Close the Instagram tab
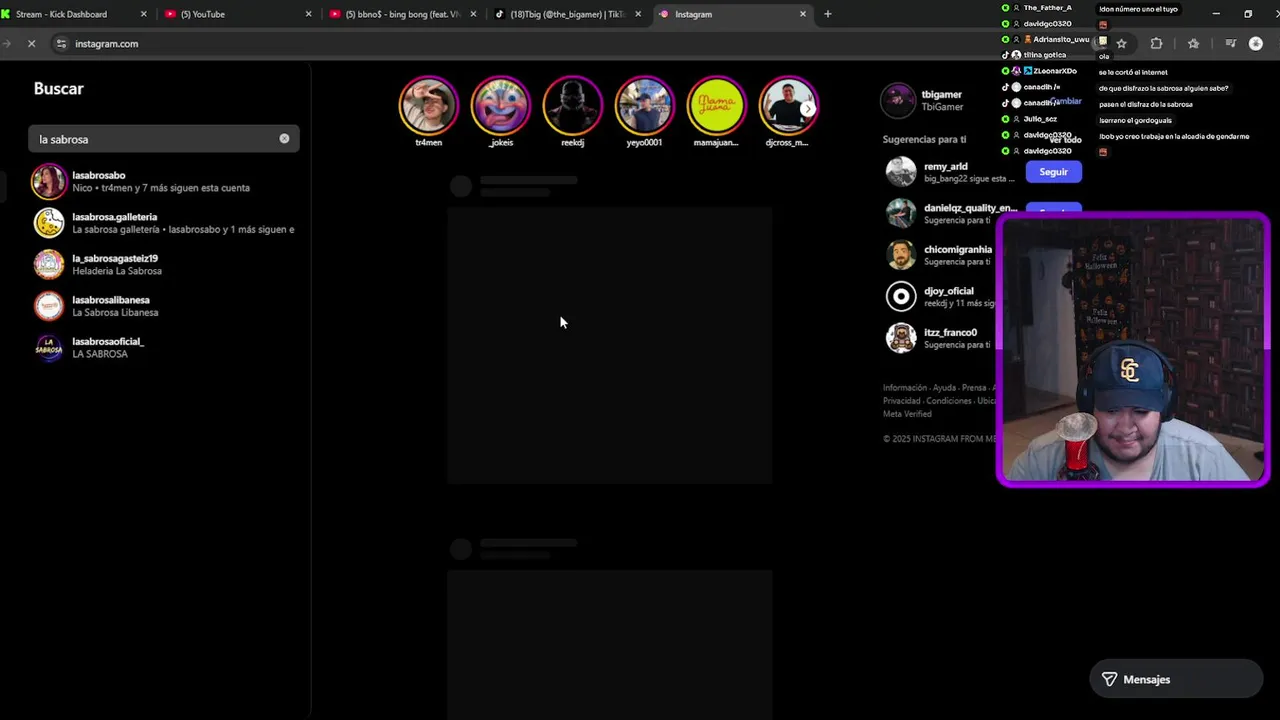The width and height of the screenshot is (1280, 720). click(x=802, y=14)
